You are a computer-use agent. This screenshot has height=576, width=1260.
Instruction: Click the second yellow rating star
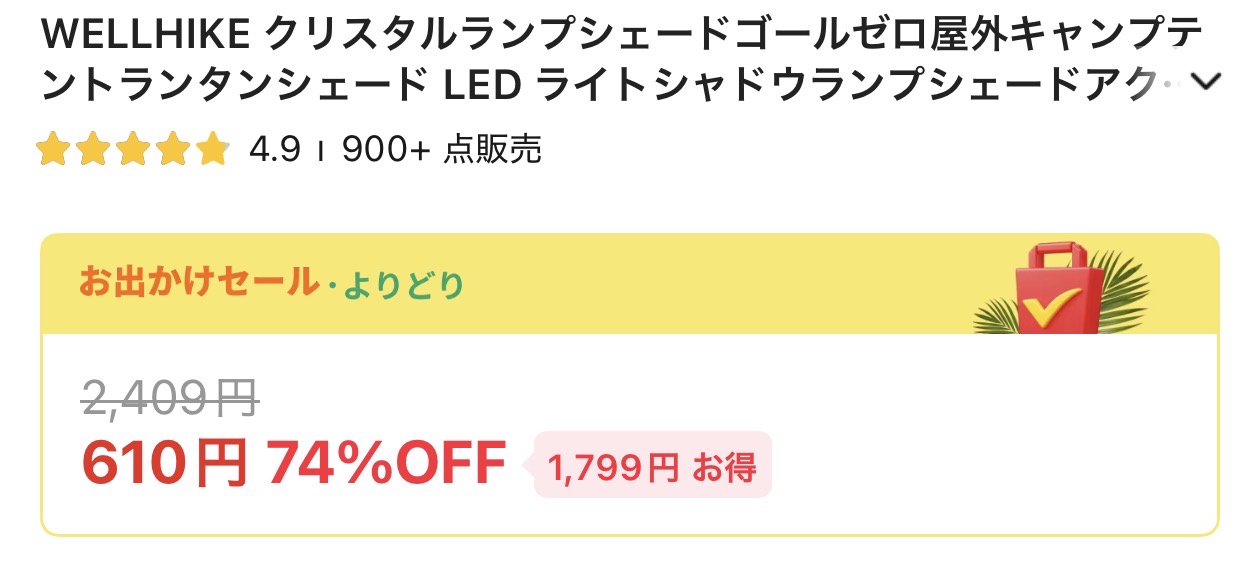coord(93,150)
